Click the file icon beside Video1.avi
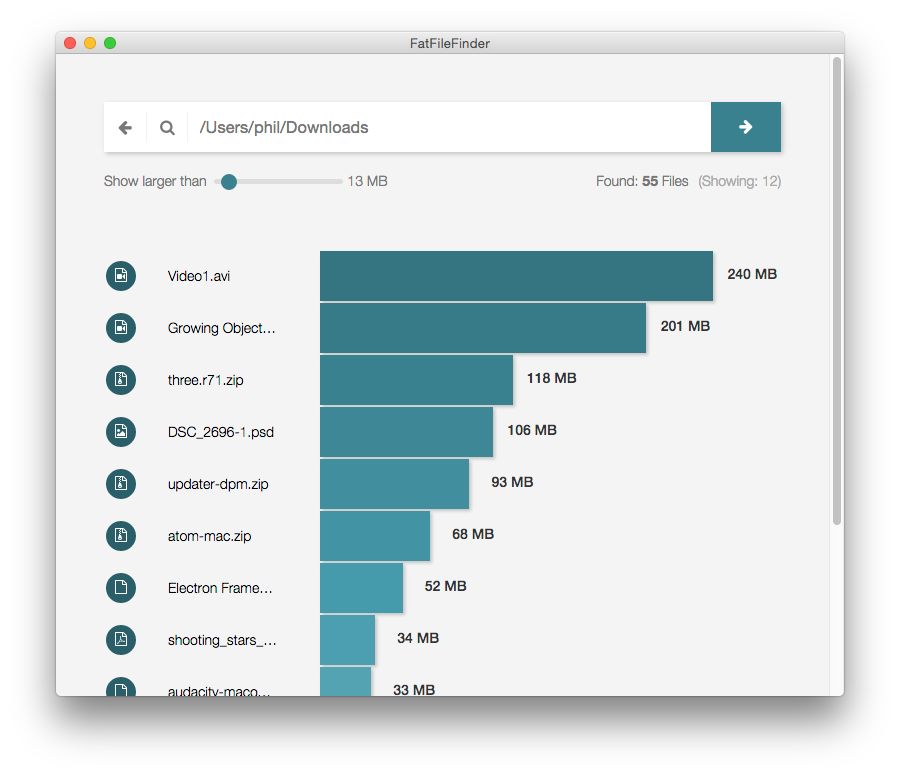The width and height of the screenshot is (900, 776). point(120,276)
